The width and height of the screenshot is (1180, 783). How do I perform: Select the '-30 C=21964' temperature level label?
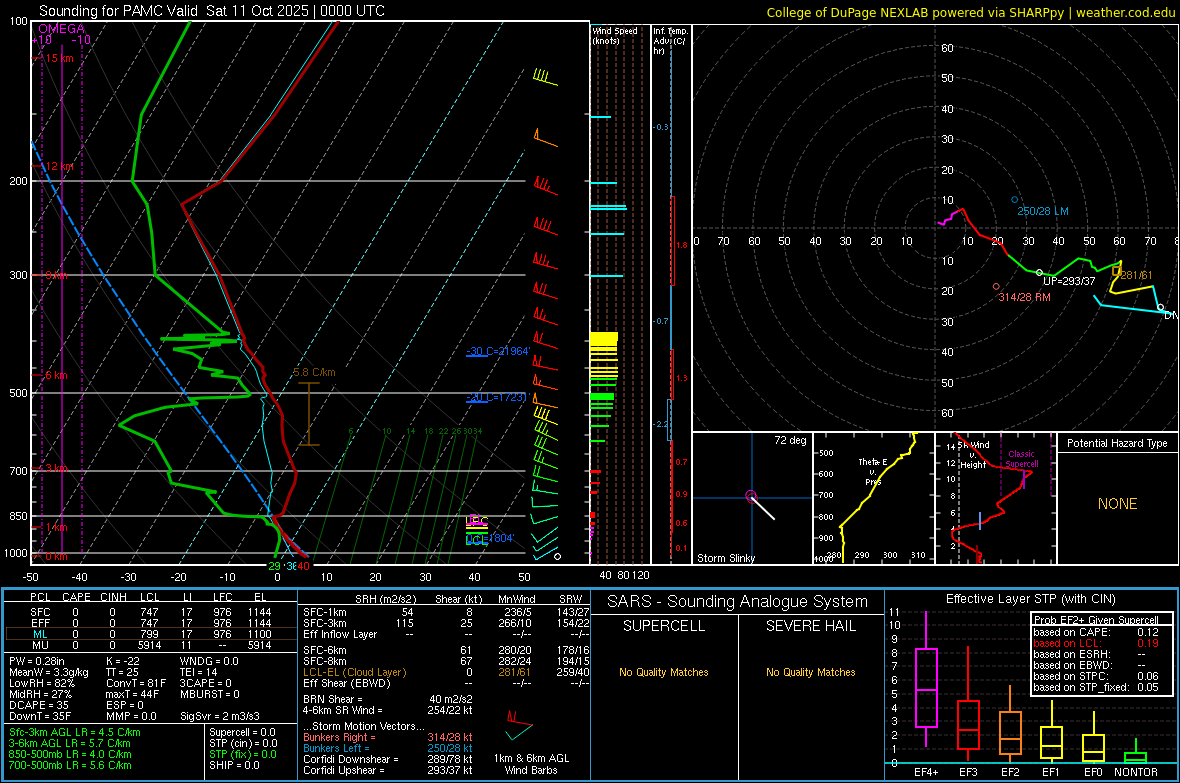498,351
